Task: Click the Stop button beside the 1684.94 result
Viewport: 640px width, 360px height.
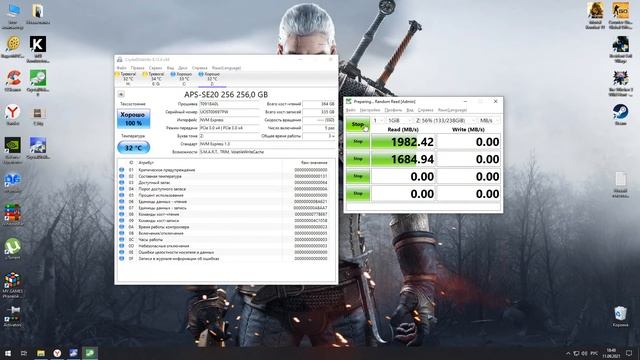Action: [x=358, y=159]
